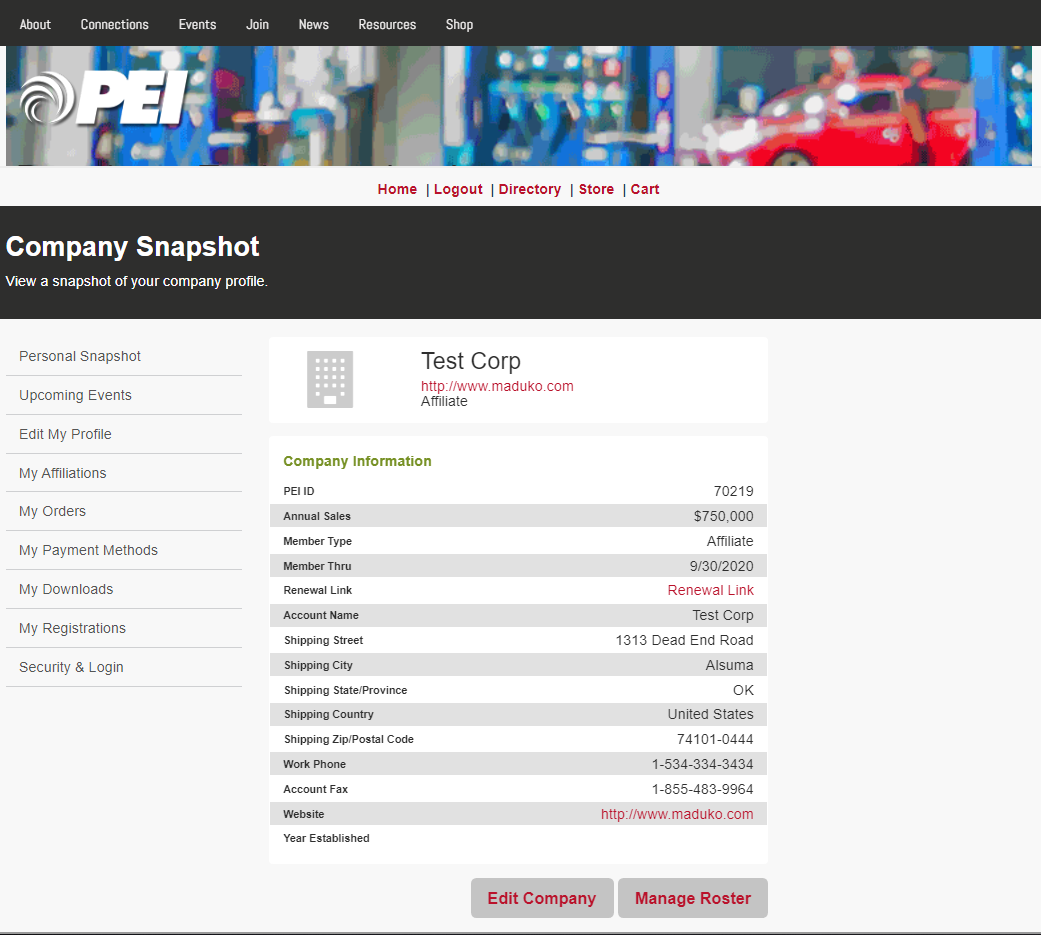This screenshot has height=935, width=1041.
Task: Open the Resources menu item
Action: click(x=387, y=24)
